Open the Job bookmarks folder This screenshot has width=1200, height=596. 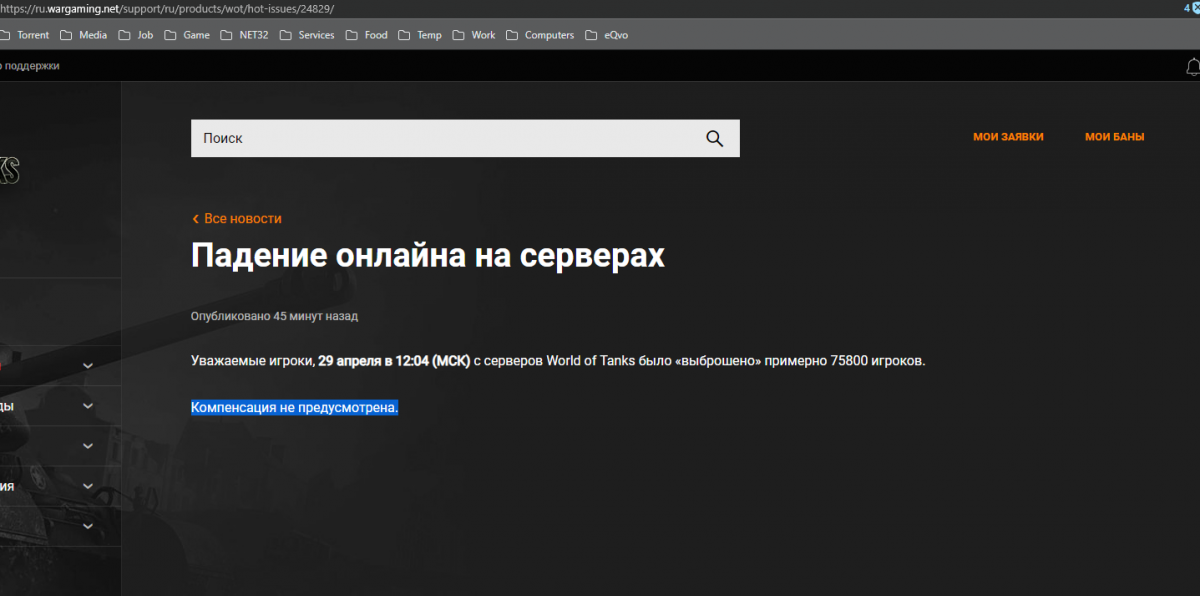click(x=136, y=35)
